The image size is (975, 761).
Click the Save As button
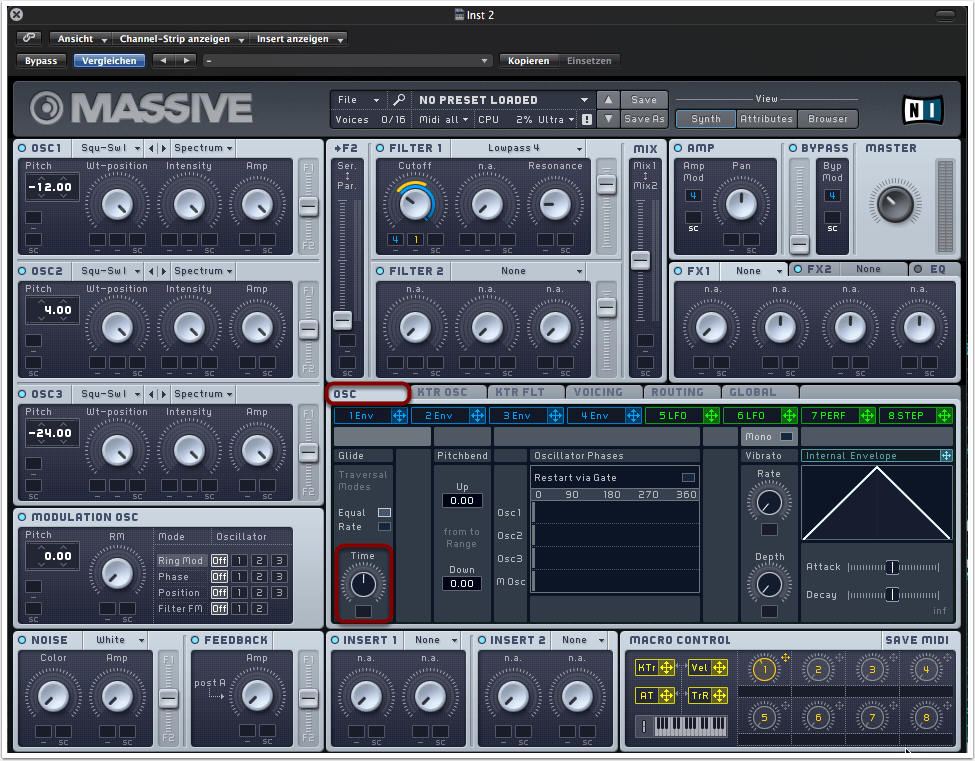point(644,119)
